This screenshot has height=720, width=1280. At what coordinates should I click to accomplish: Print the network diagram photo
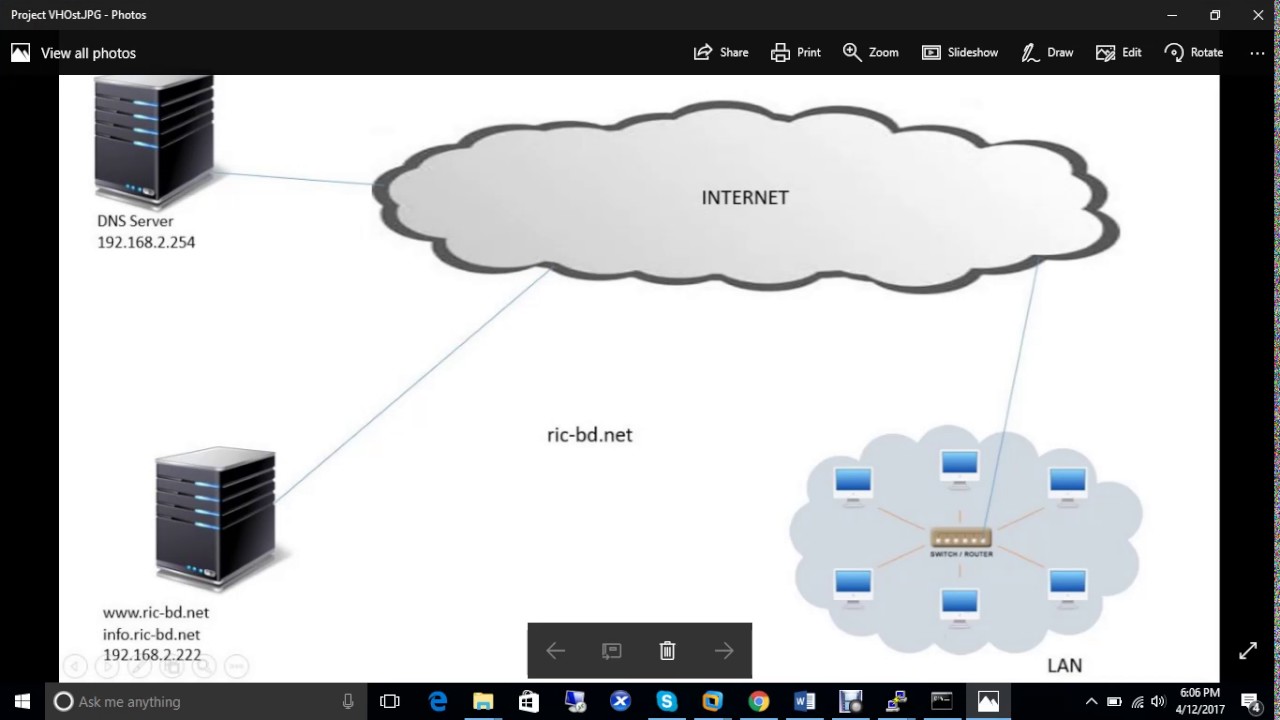coord(796,53)
